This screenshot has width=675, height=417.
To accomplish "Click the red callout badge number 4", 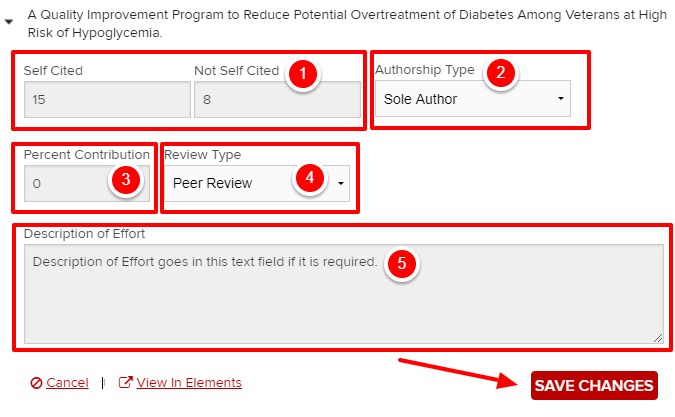I will tap(311, 180).
